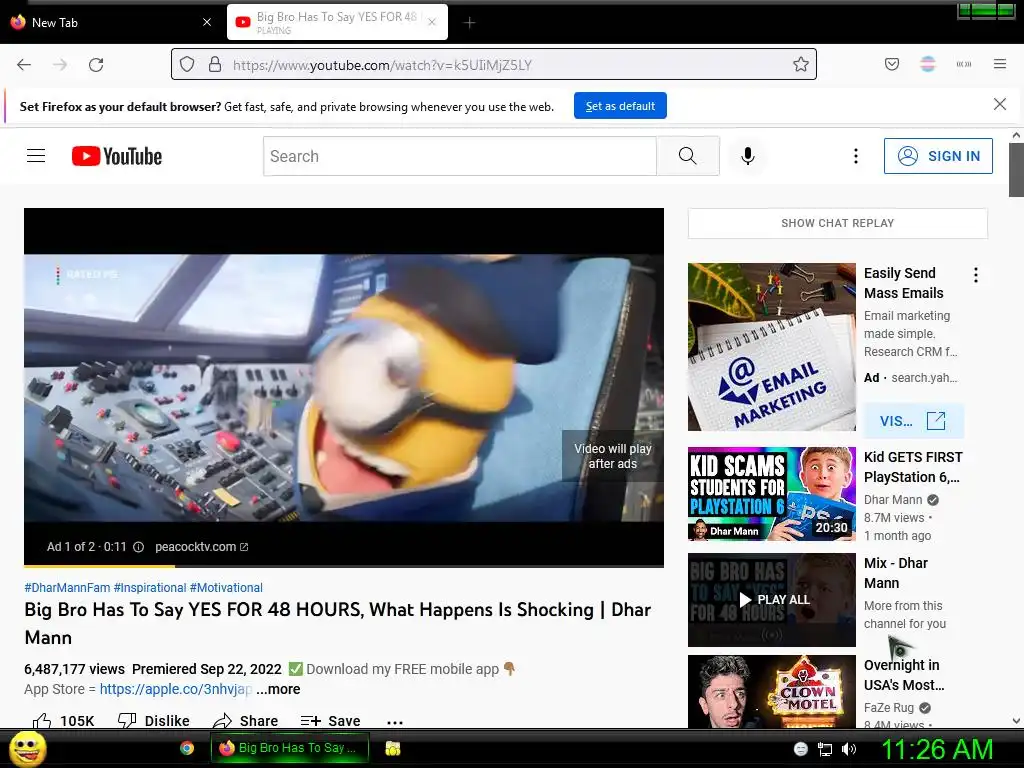Image resolution: width=1024 pixels, height=768 pixels.
Task: Click the Dhar Mann channel name
Action: [893, 500]
